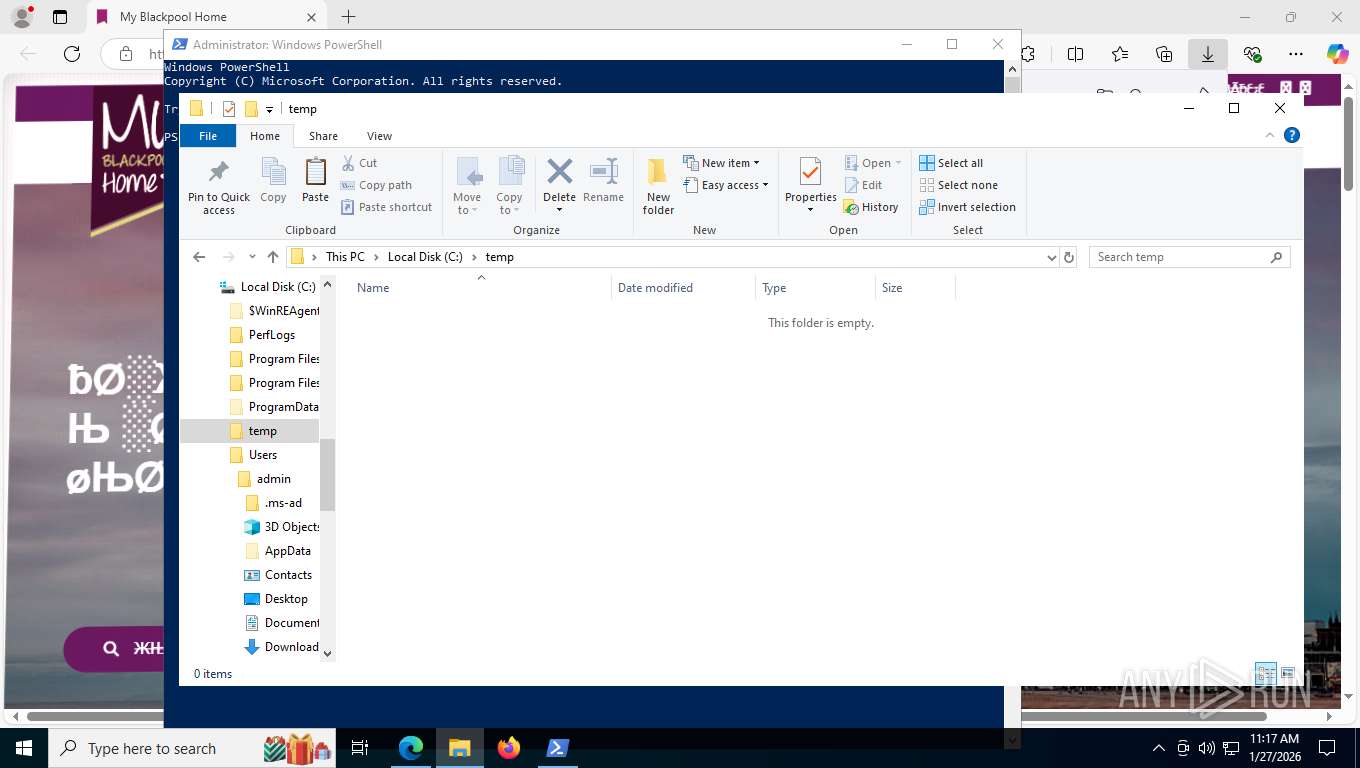Screen dimensions: 1360x768
Task: Refresh the Edge browser page
Action: click(71, 54)
